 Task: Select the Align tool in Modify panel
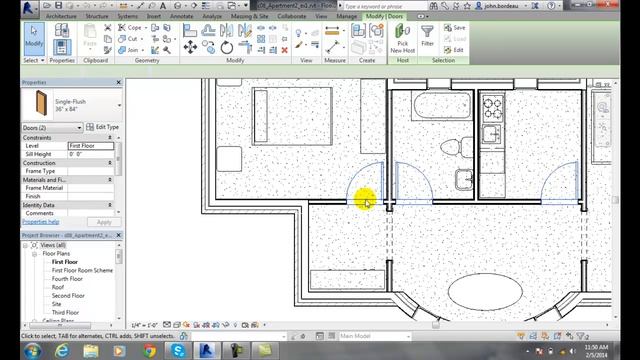pos(190,30)
